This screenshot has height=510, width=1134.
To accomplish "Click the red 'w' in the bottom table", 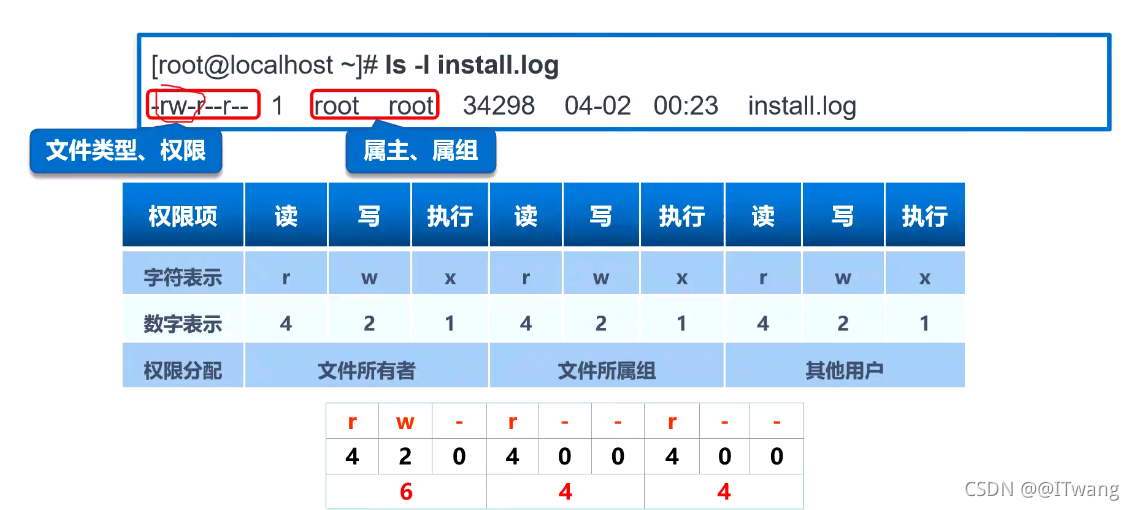I will (x=406, y=421).
